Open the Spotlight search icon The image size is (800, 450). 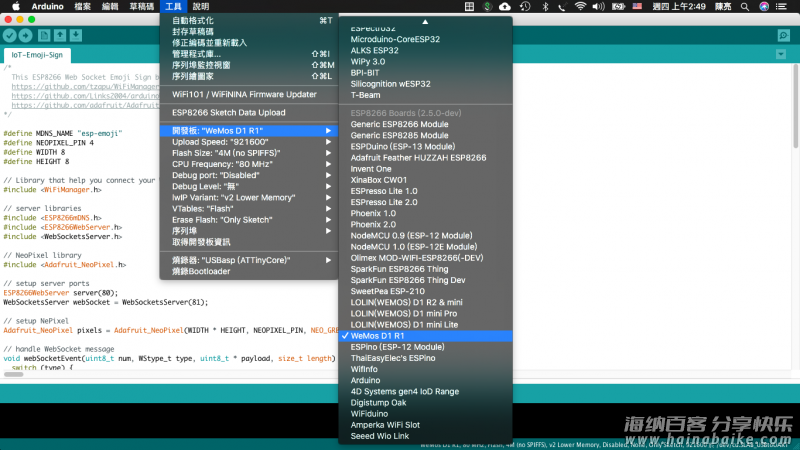click(745, 6)
